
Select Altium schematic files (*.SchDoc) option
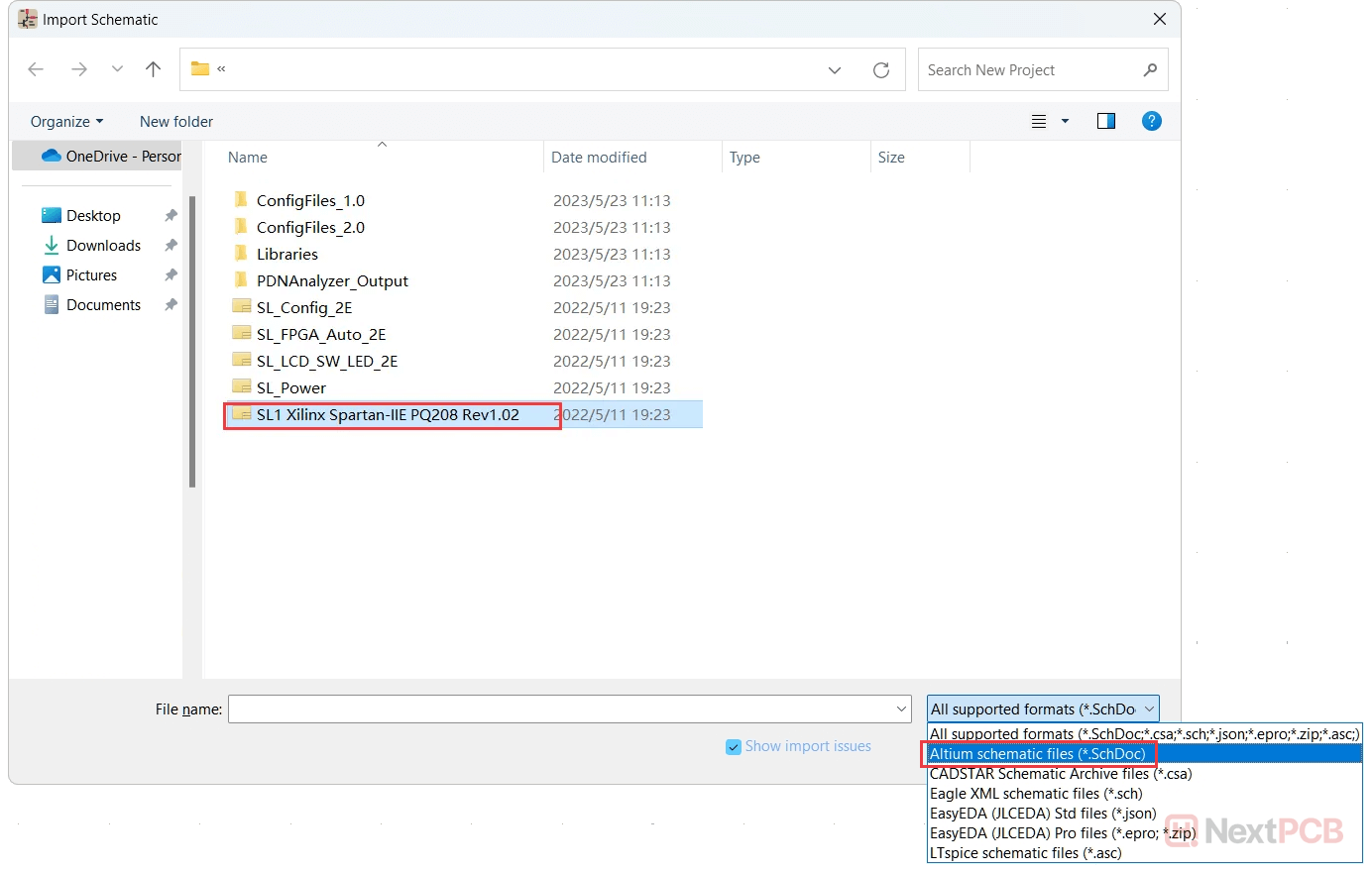click(1037, 754)
